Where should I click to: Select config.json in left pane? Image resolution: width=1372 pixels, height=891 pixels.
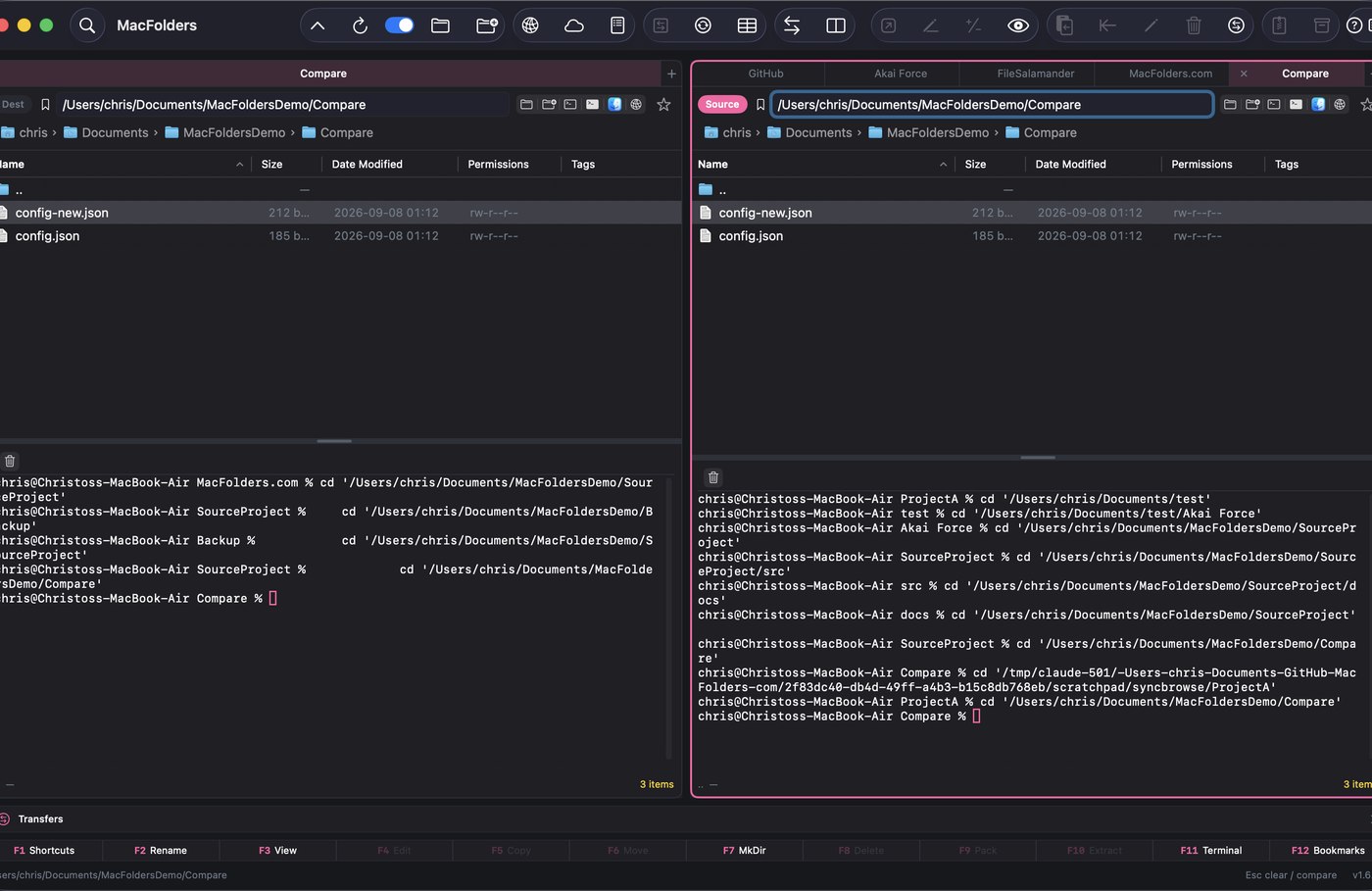click(x=340, y=236)
